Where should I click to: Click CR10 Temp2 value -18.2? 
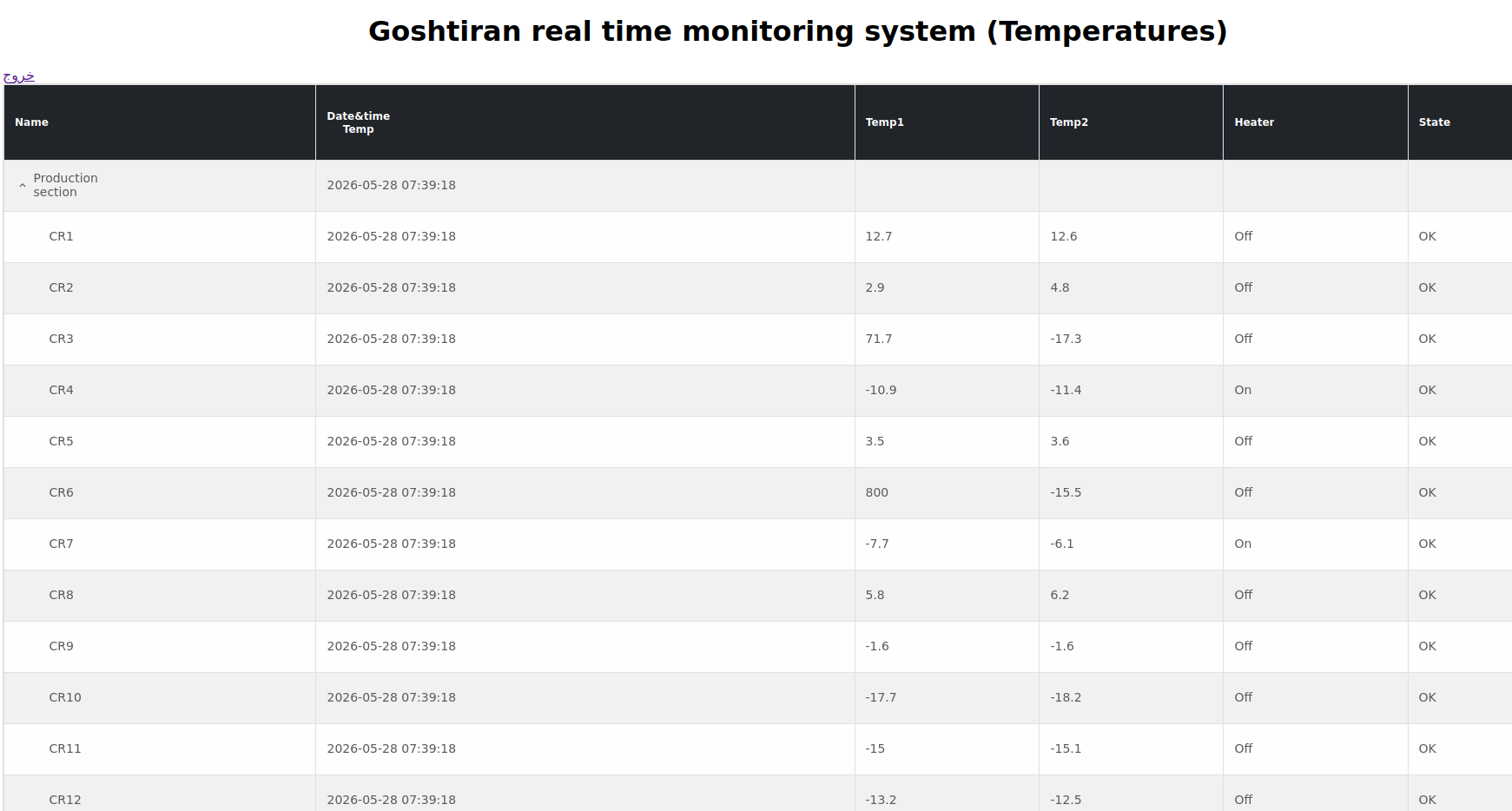[1066, 697]
